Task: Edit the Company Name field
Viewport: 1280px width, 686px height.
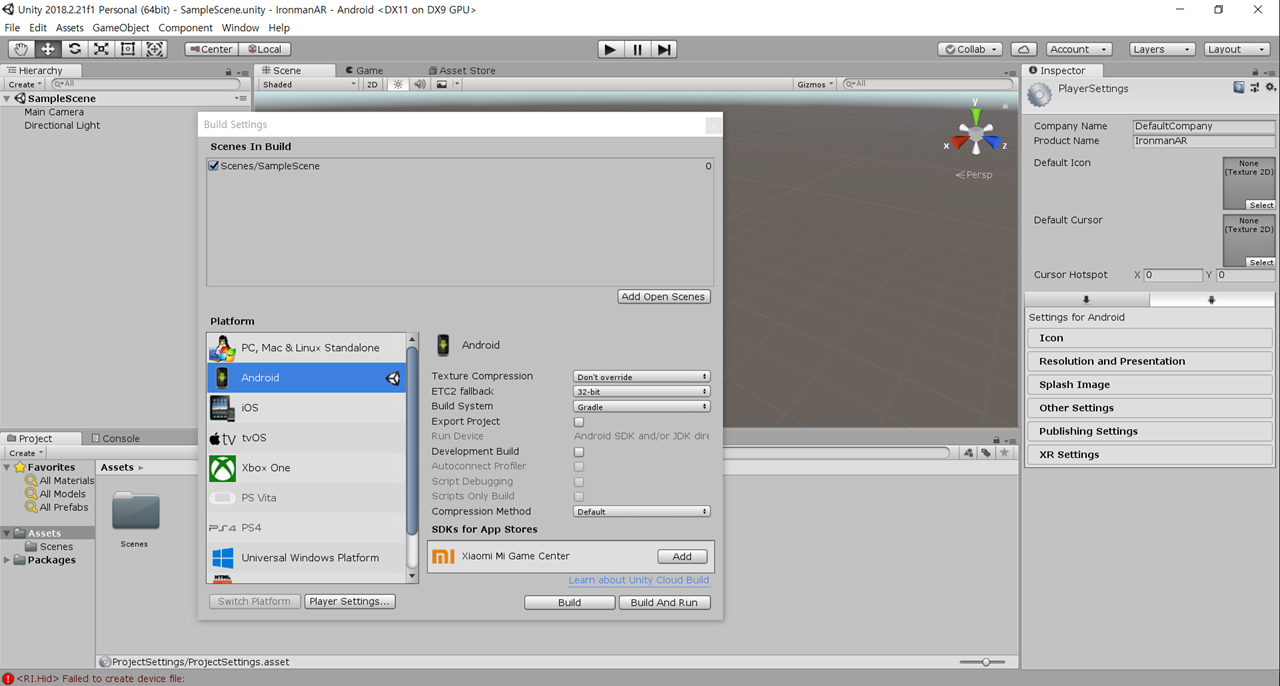Action: click(1204, 127)
